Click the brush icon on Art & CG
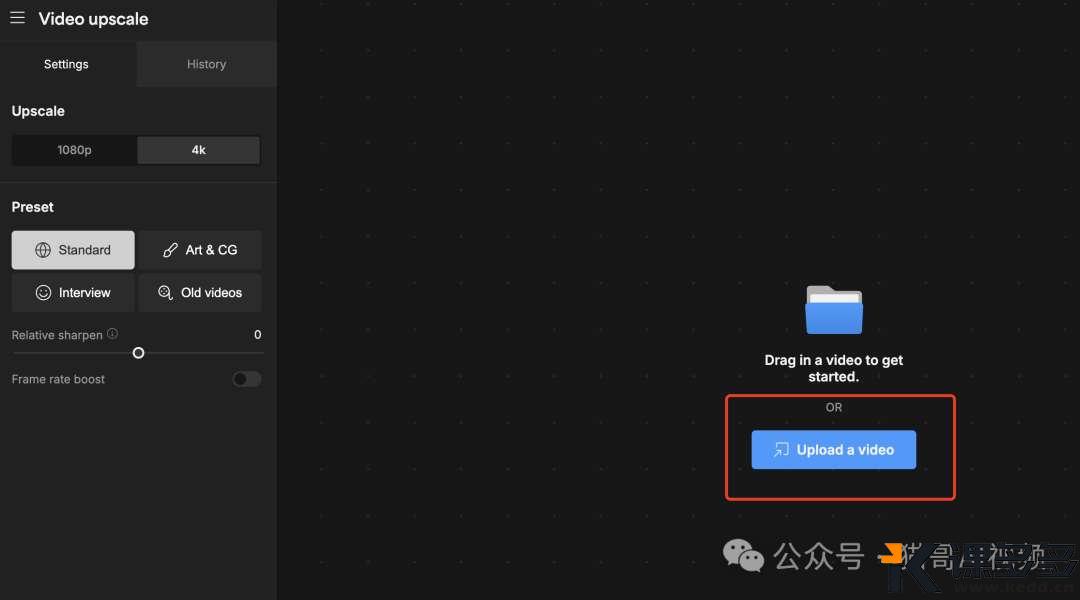The image size is (1080, 600). coord(171,250)
